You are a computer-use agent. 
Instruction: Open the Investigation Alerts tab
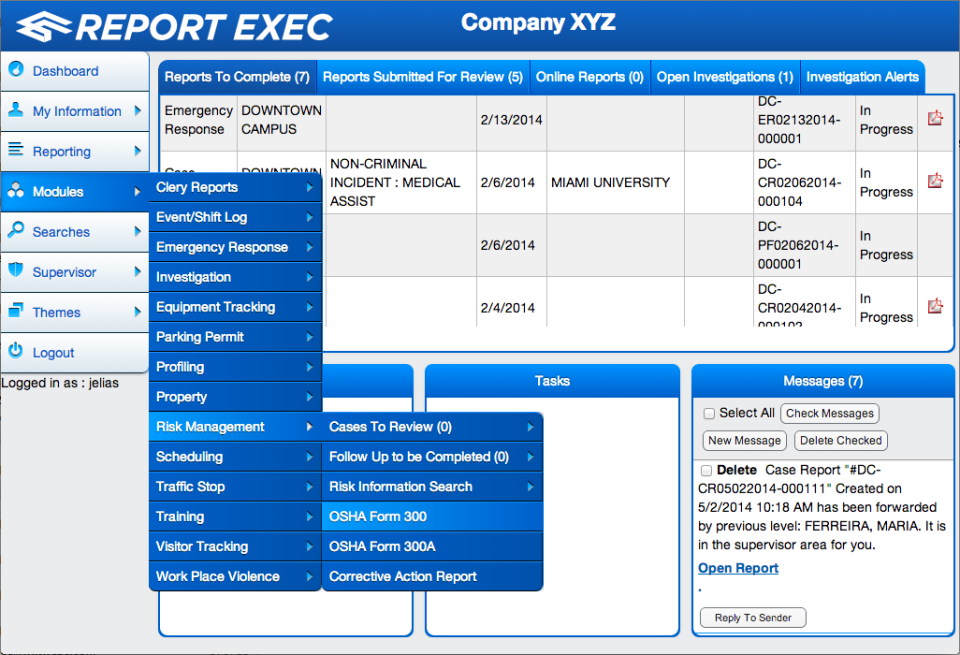click(x=862, y=77)
